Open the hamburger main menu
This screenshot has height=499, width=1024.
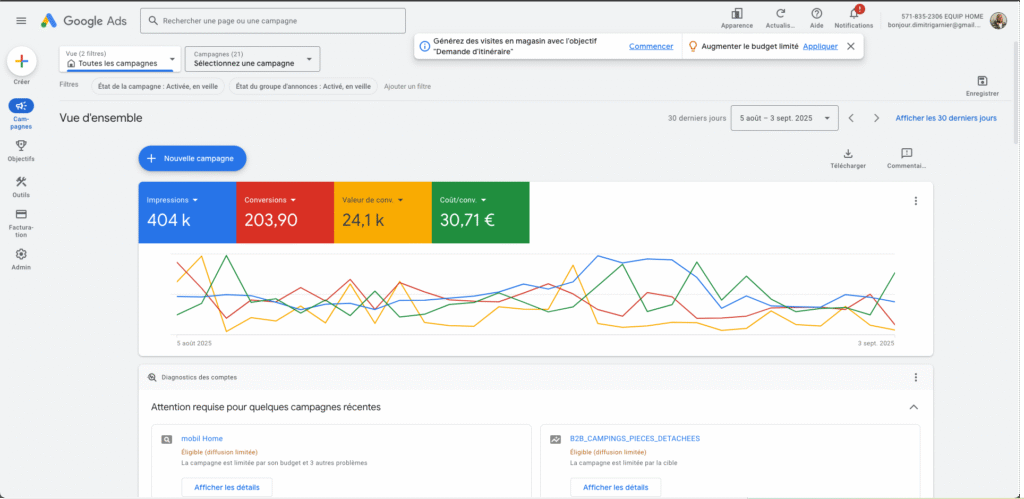21,20
